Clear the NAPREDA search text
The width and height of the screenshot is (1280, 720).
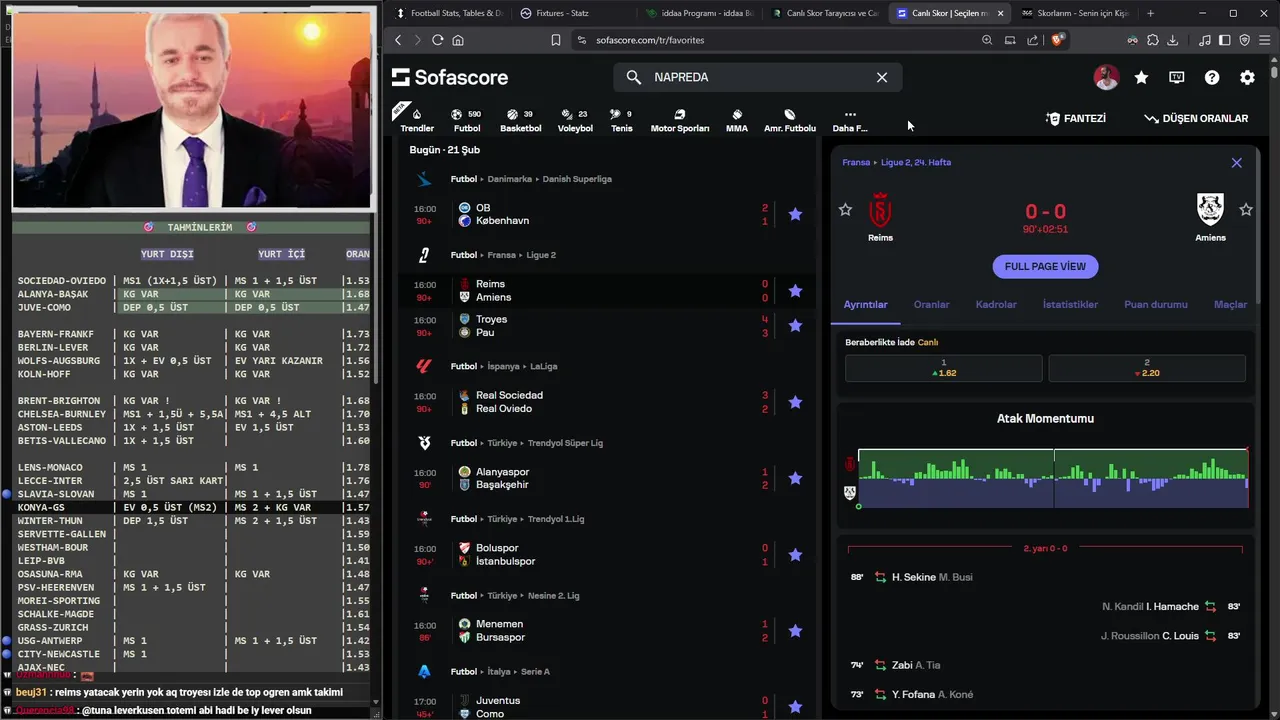[x=882, y=77]
